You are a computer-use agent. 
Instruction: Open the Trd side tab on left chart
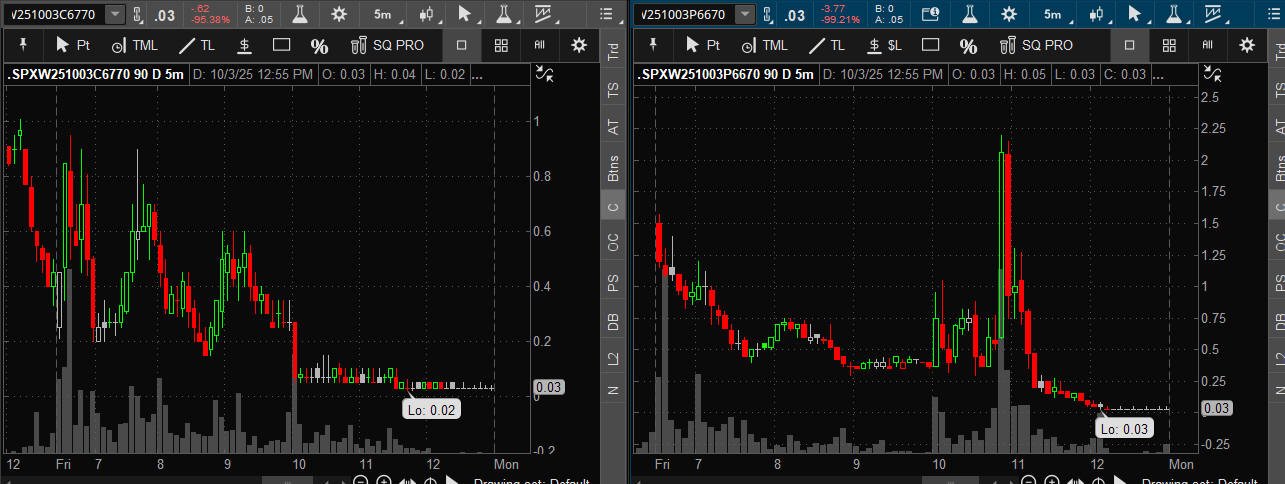[613, 53]
